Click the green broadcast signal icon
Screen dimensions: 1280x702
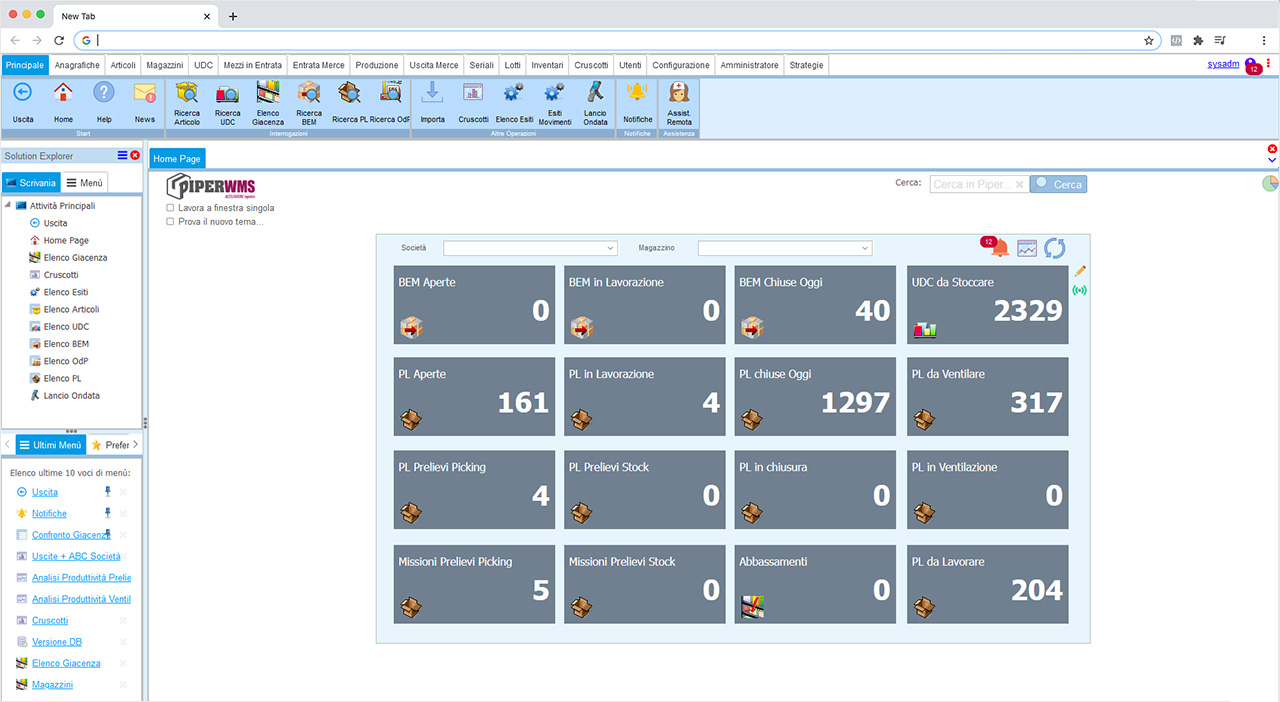tap(1079, 291)
